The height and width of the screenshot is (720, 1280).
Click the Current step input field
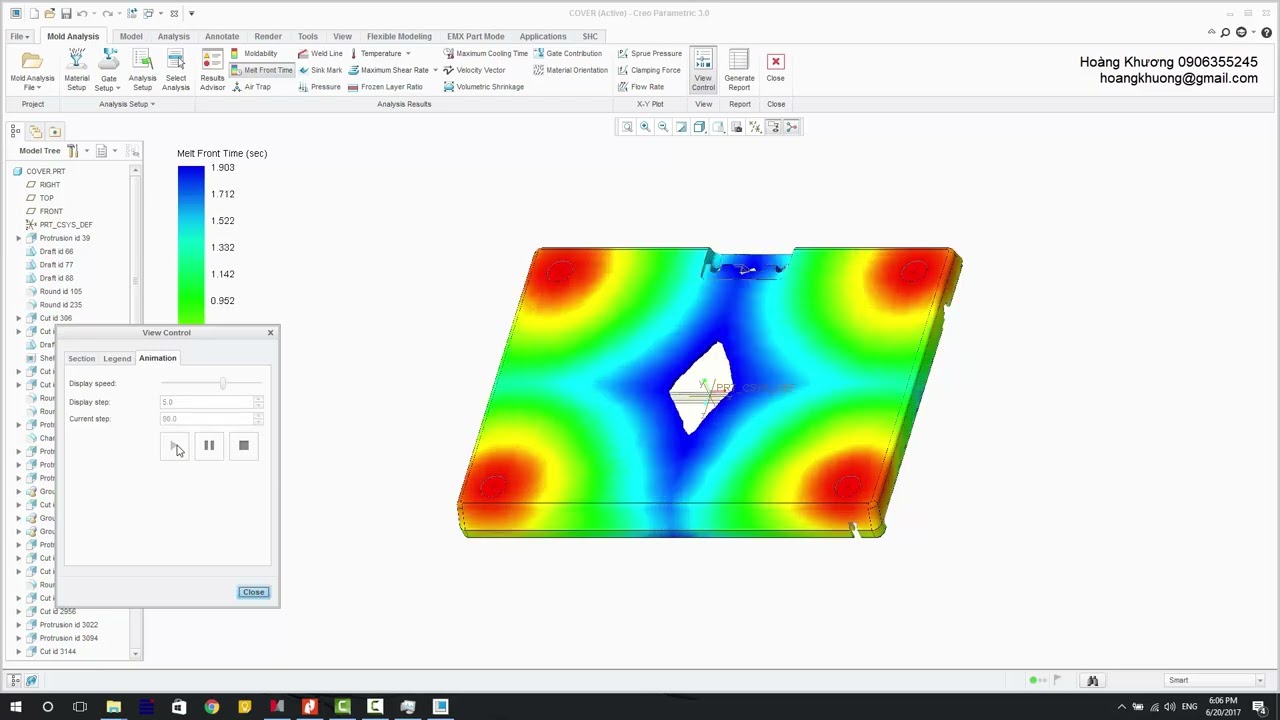[x=207, y=419]
